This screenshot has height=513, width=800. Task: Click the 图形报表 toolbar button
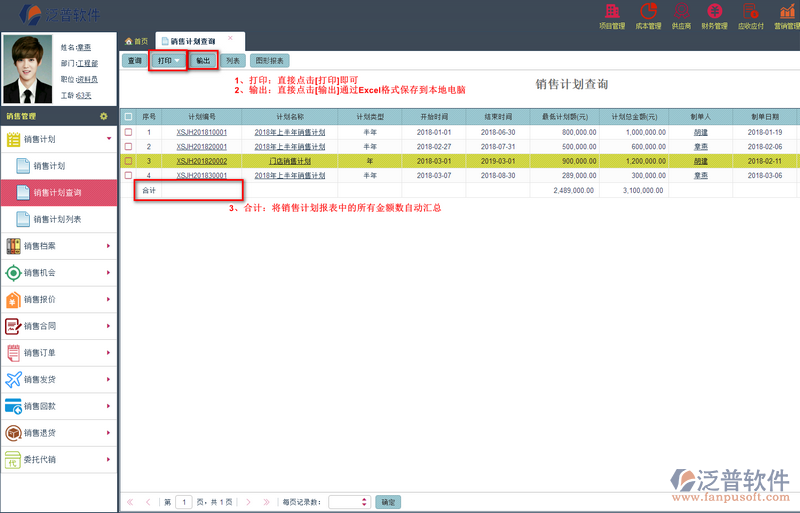(268, 61)
